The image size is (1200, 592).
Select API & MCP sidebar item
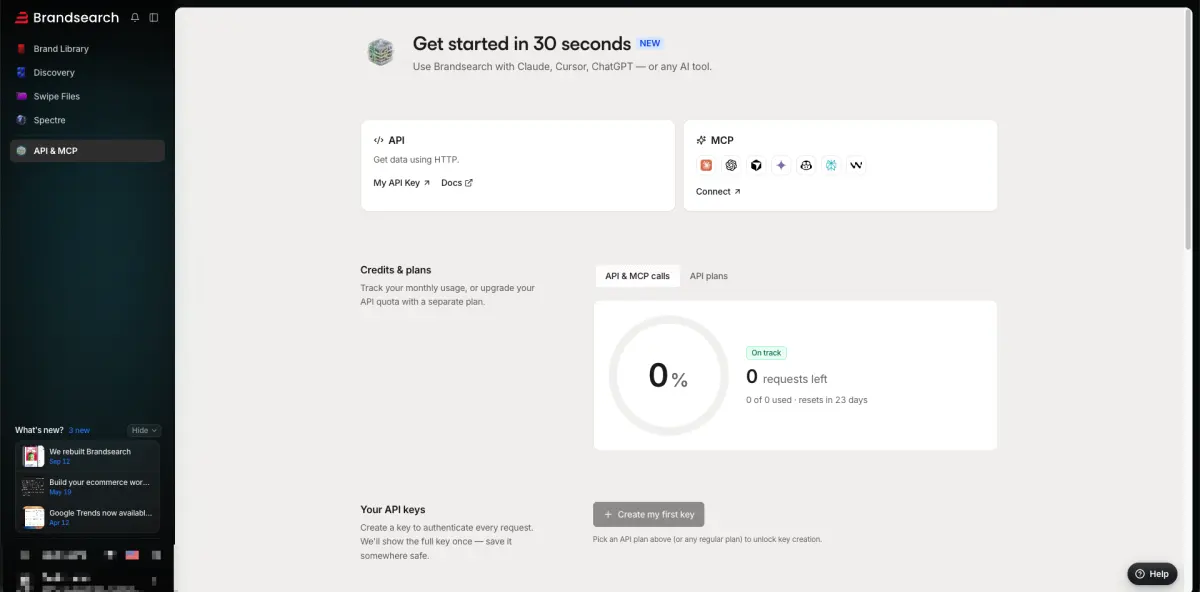coord(87,151)
